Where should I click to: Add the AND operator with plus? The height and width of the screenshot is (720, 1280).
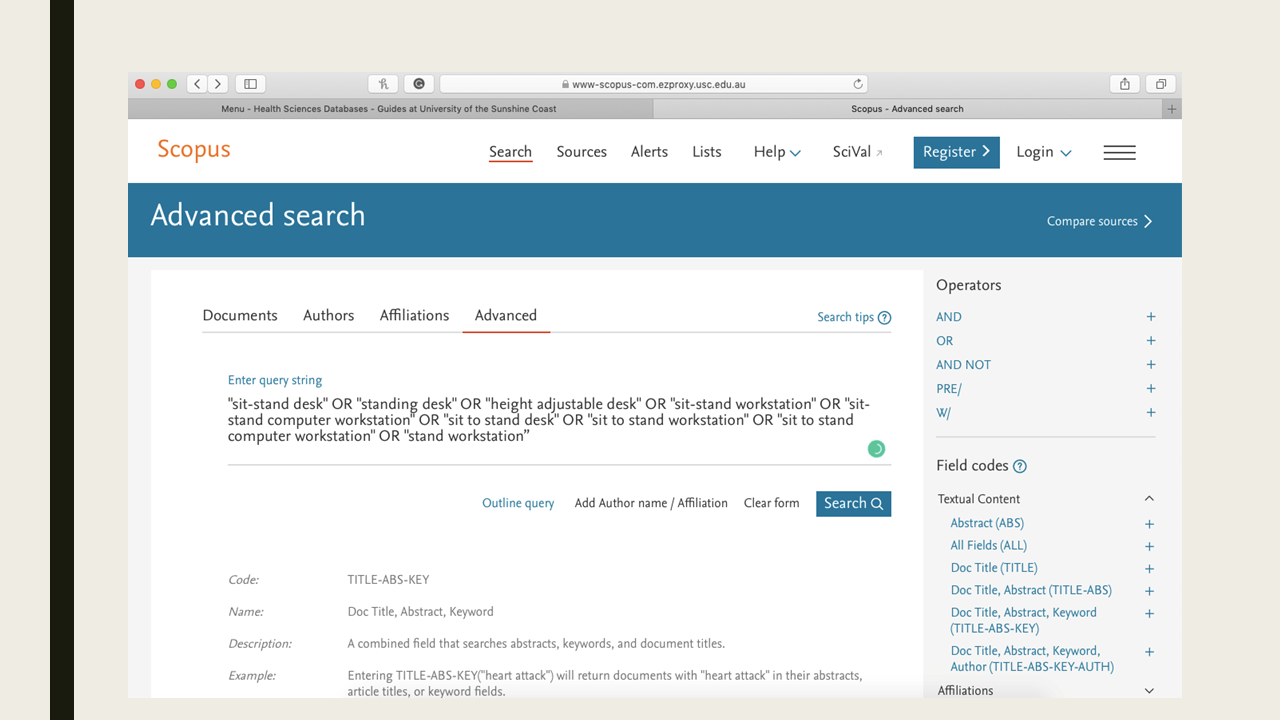[x=1150, y=317]
